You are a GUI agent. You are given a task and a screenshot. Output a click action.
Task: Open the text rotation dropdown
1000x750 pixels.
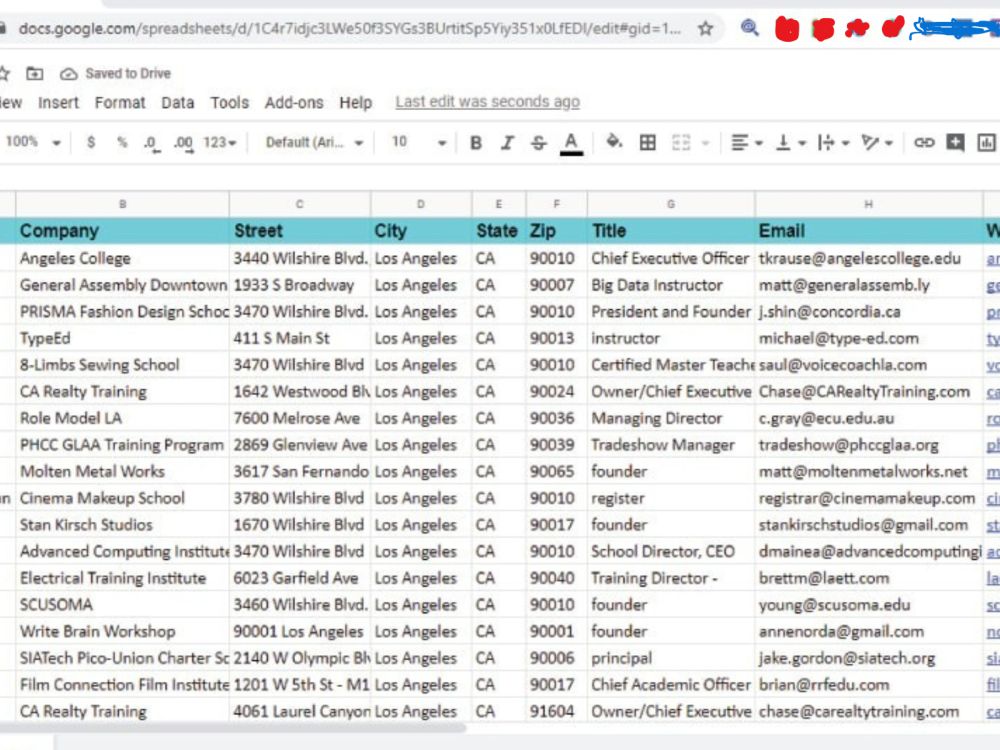coord(876,142)
